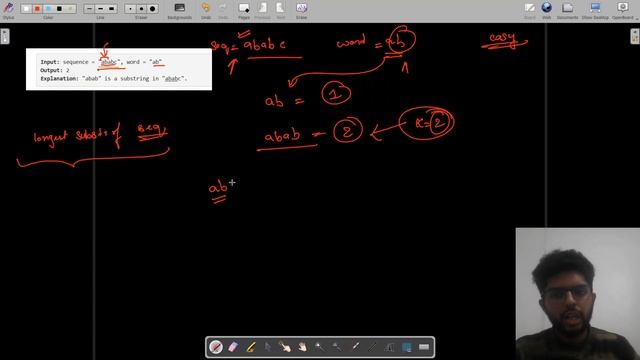The height and width of the screenshot is (360, 640).
Task: Click the Erase page button
Action: (301, 10)
